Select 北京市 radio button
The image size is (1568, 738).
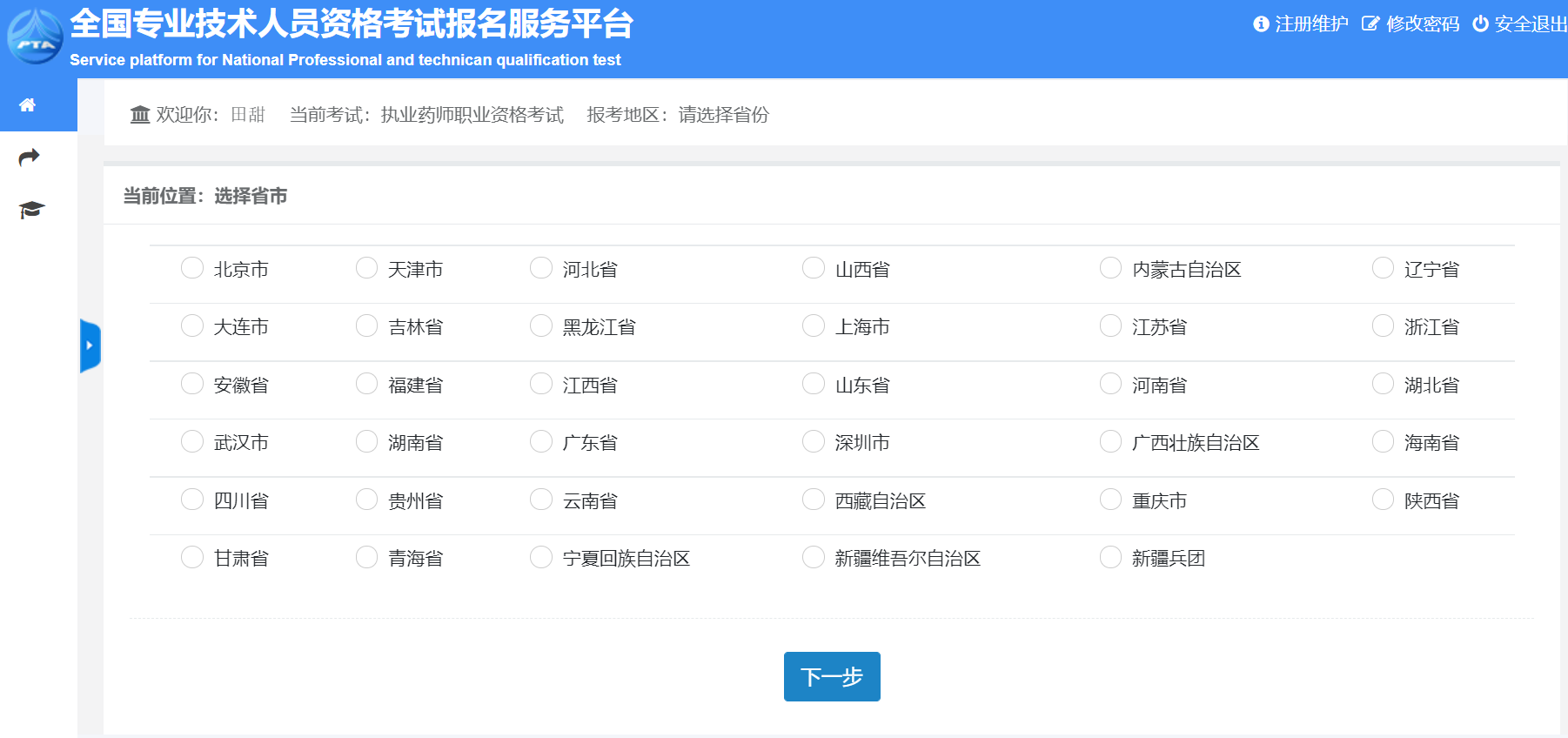pos(192,268)
